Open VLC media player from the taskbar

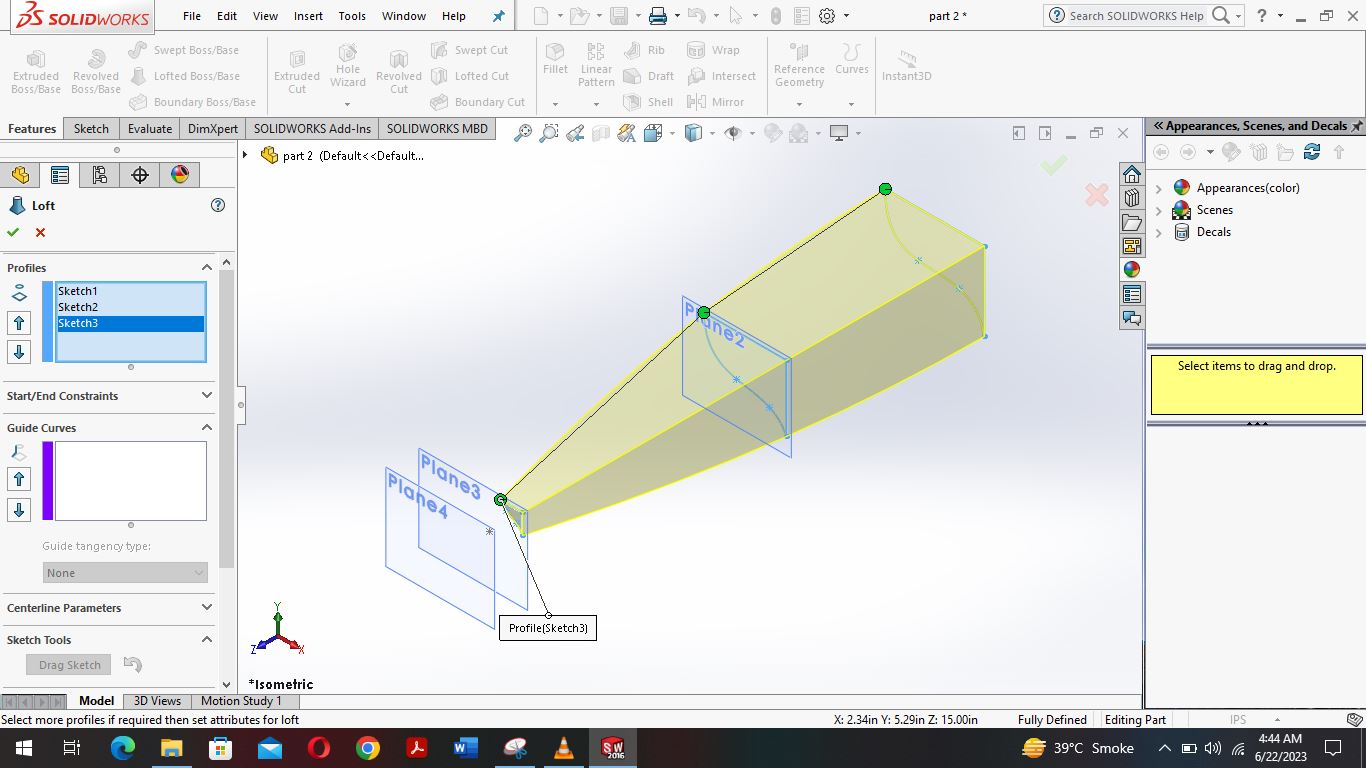coord(564,748)
